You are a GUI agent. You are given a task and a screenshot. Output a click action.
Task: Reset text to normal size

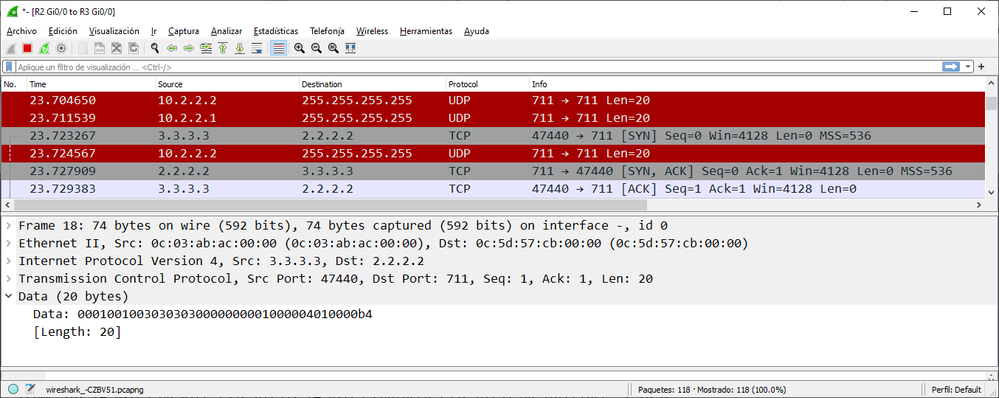[x=333, y=48]
